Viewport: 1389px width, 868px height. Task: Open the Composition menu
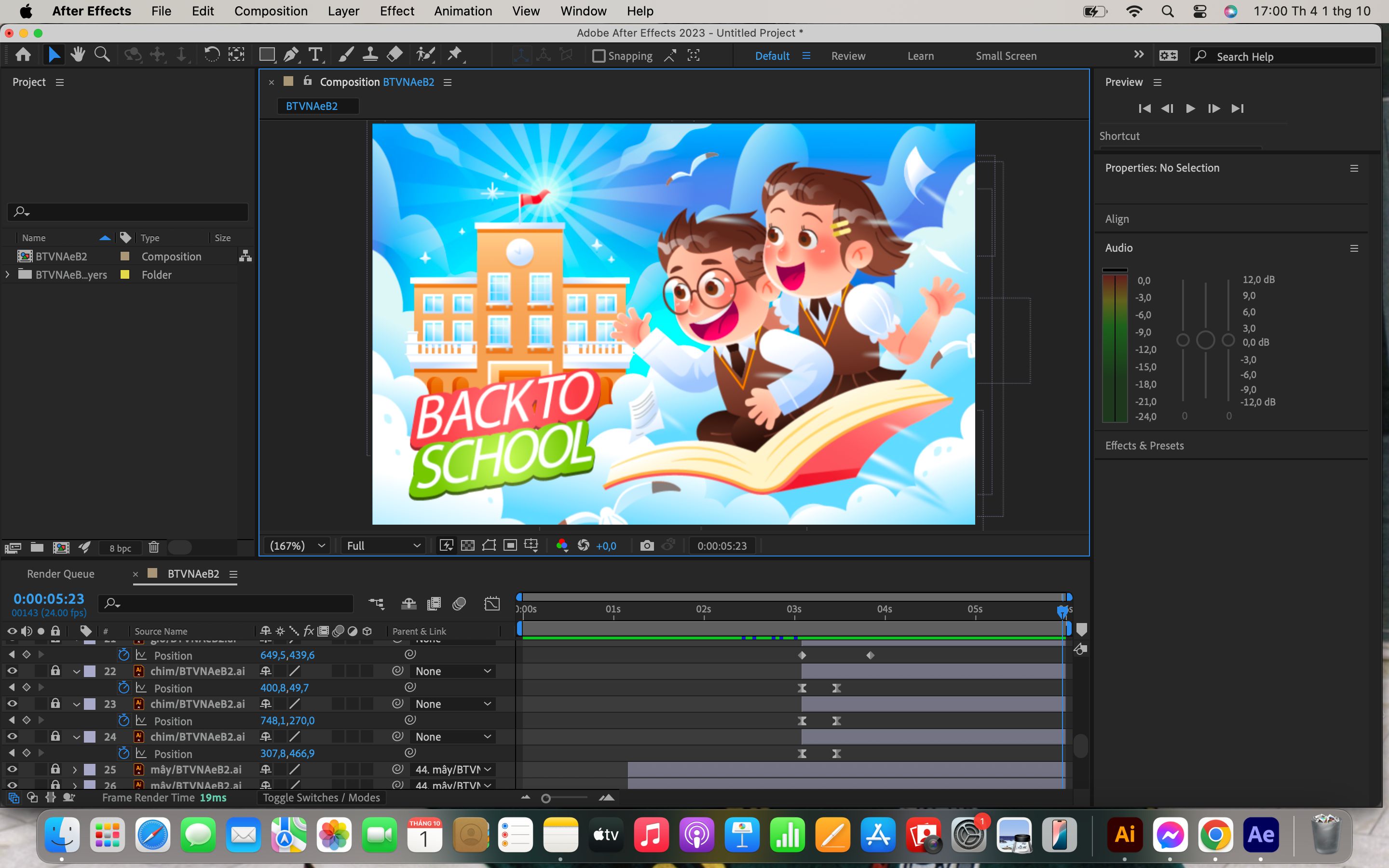pos(271,11)
